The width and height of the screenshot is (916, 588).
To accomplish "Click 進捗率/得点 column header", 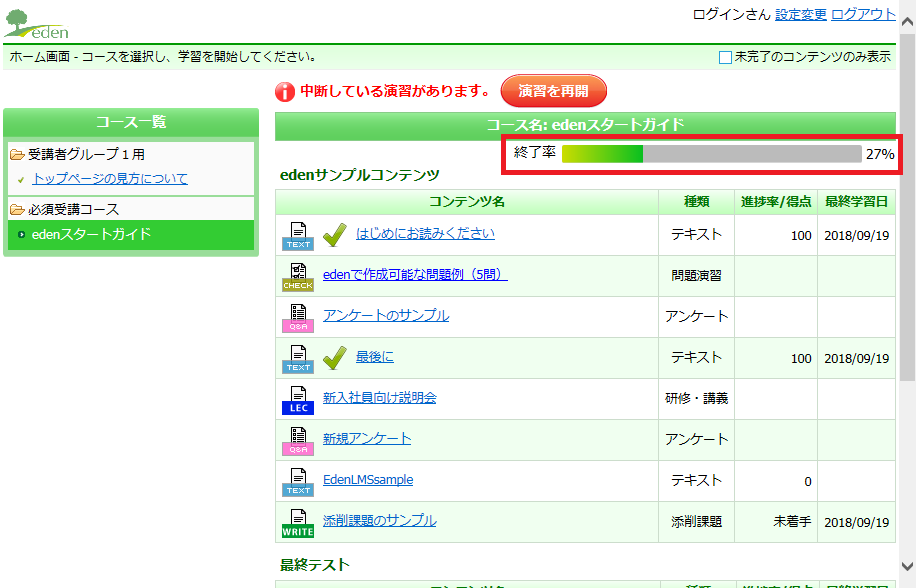I will tap(776, 202).
